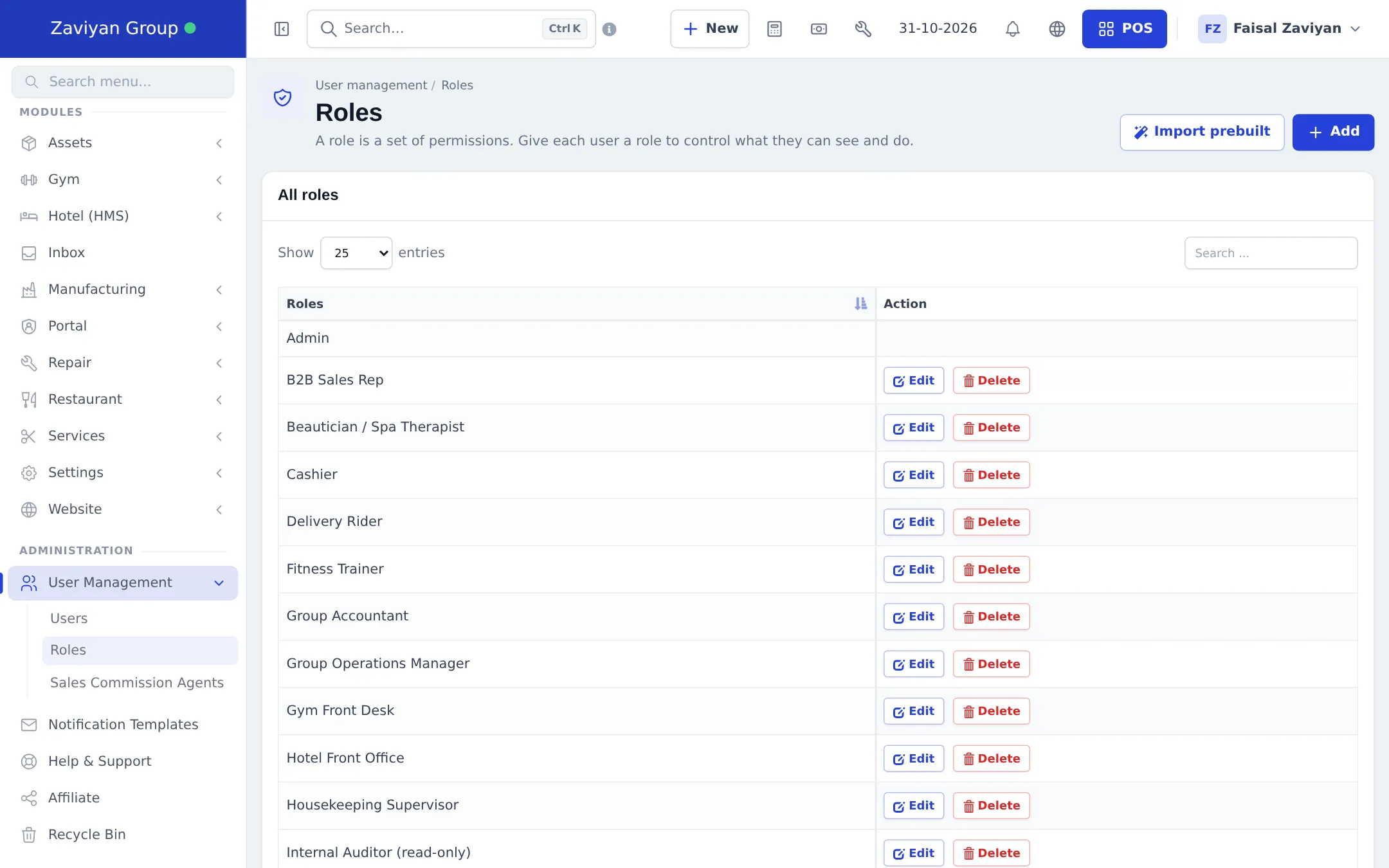Collapse the User Management chevron
Image resolution: width=1389 pixels, height=868 pixels.
pyautogui.click(x=219, y=583)
